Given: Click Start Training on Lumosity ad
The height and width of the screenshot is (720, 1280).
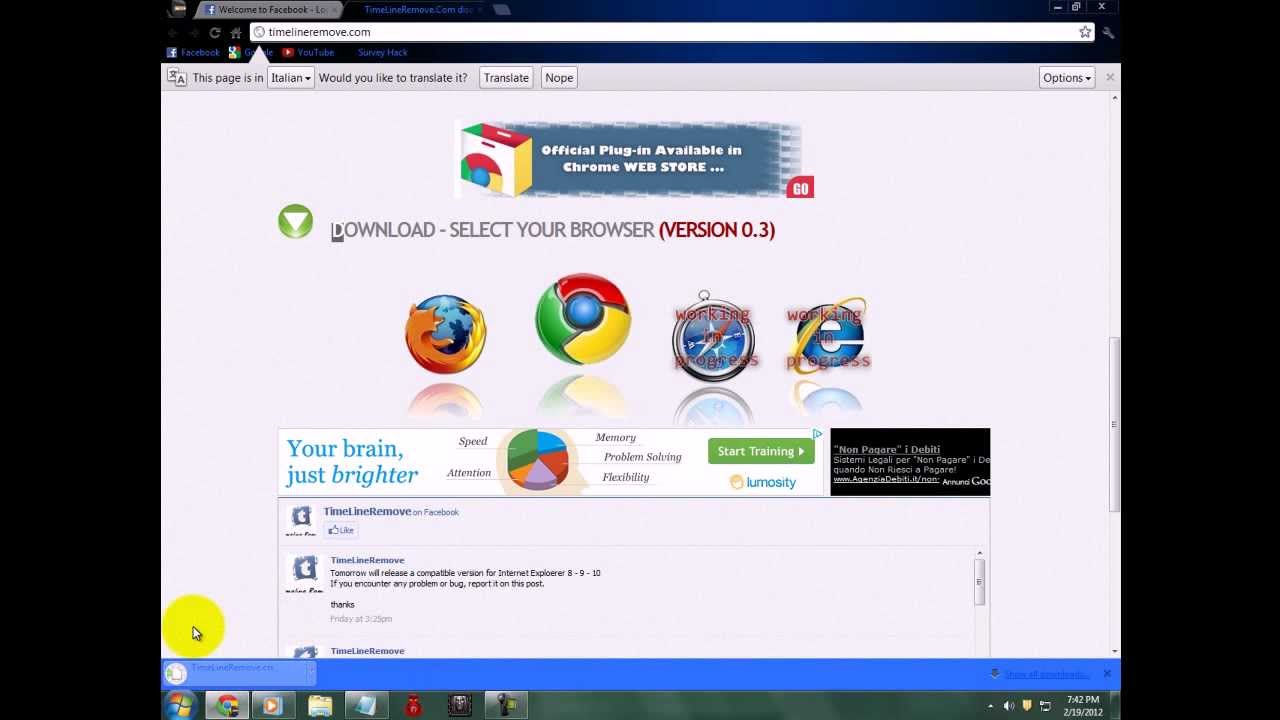Looking at the screenshot, I should coord(761,451).
